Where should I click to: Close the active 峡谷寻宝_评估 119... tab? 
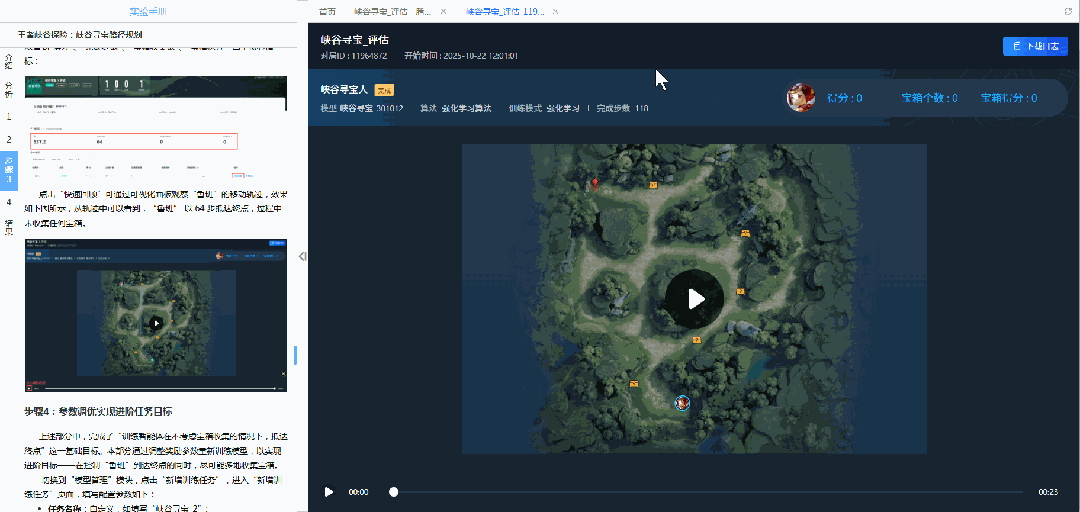pyautogui.click(x=555, y=11)
